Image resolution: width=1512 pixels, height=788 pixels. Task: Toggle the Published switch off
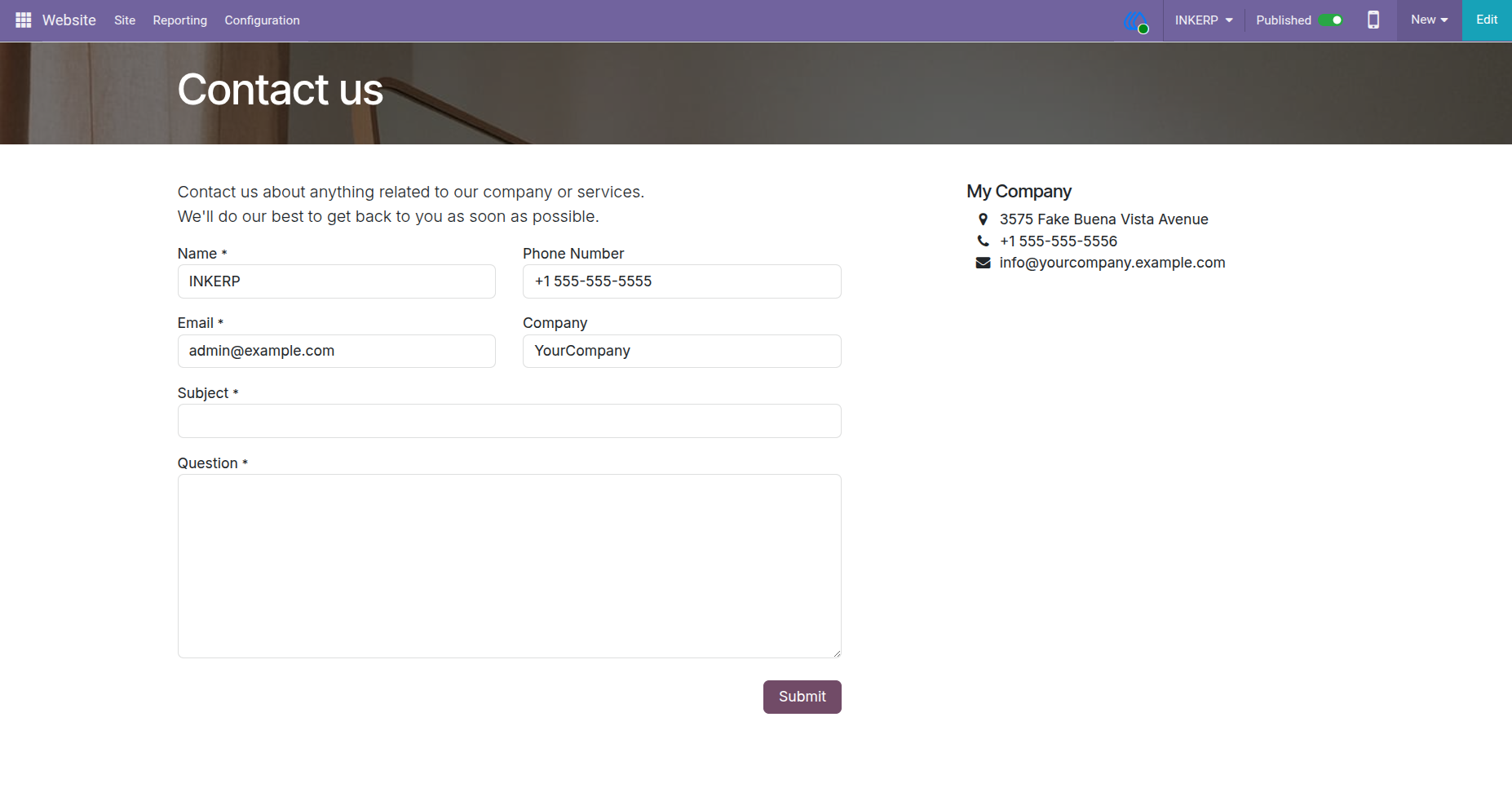(1331, 20)
